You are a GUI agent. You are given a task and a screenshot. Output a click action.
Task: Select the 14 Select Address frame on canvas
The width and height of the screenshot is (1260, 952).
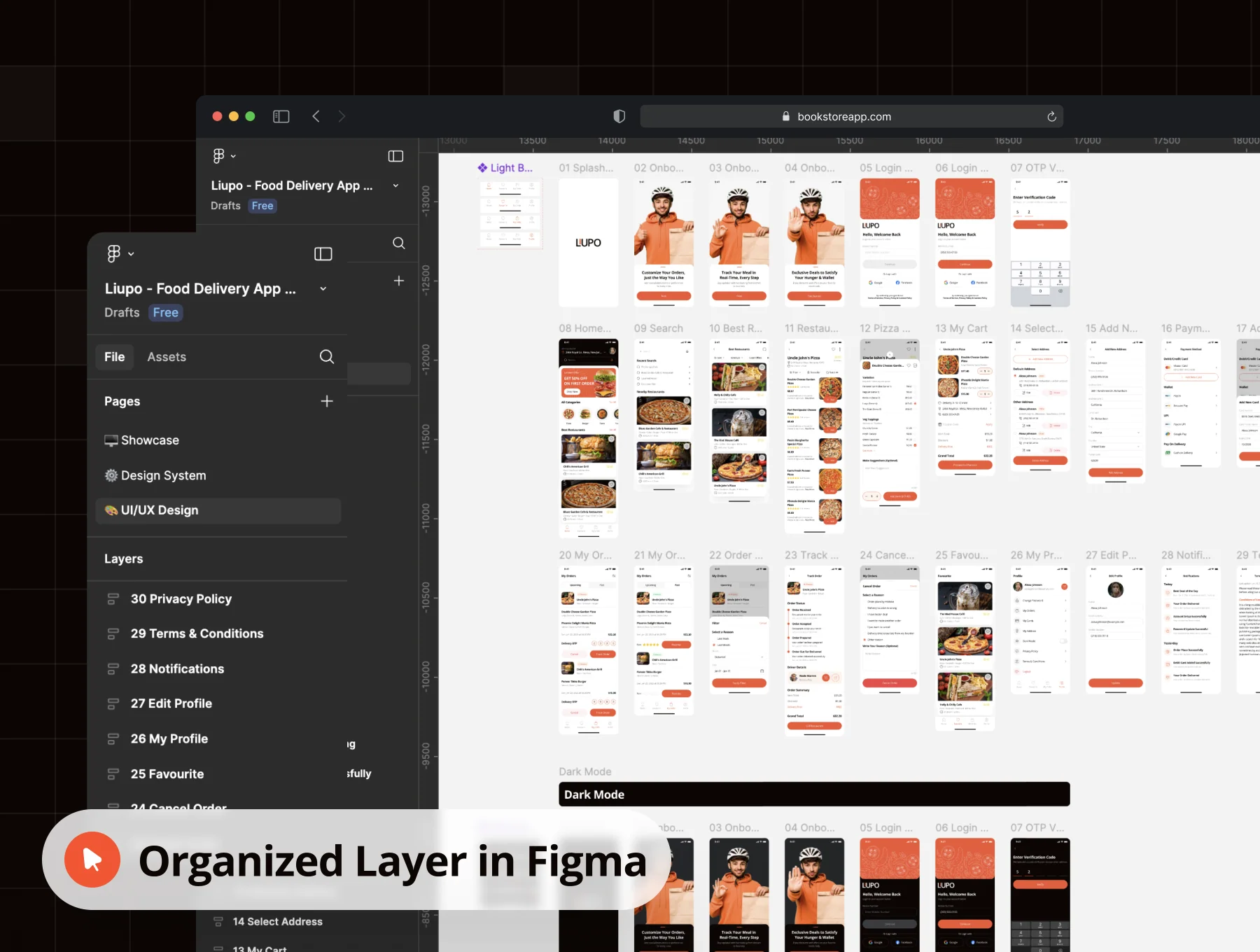point(1040,405)
